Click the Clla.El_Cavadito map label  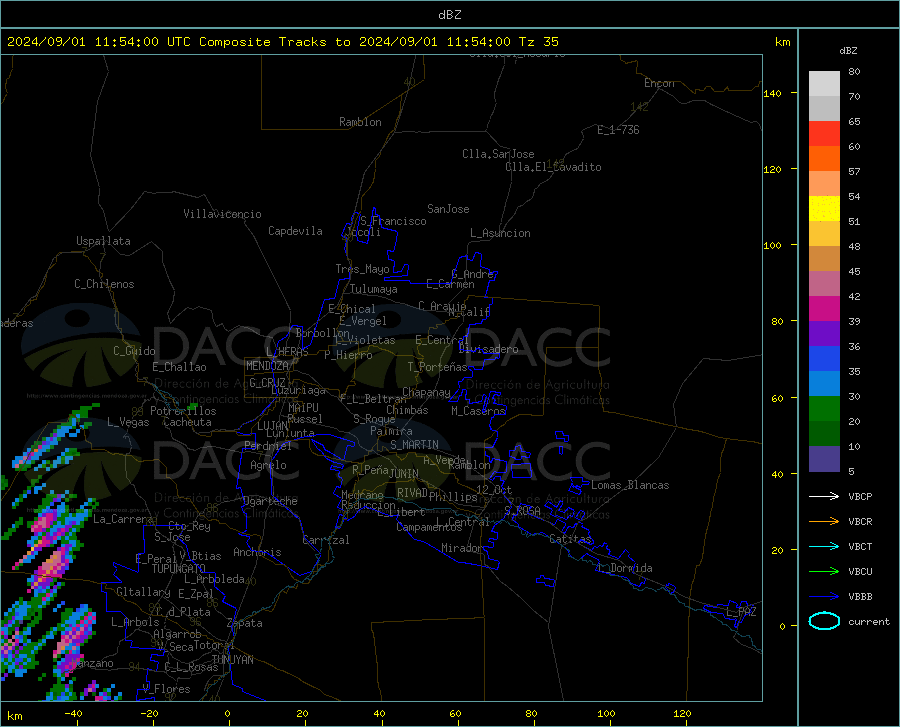pyautogui.click(x=553, y=167)
